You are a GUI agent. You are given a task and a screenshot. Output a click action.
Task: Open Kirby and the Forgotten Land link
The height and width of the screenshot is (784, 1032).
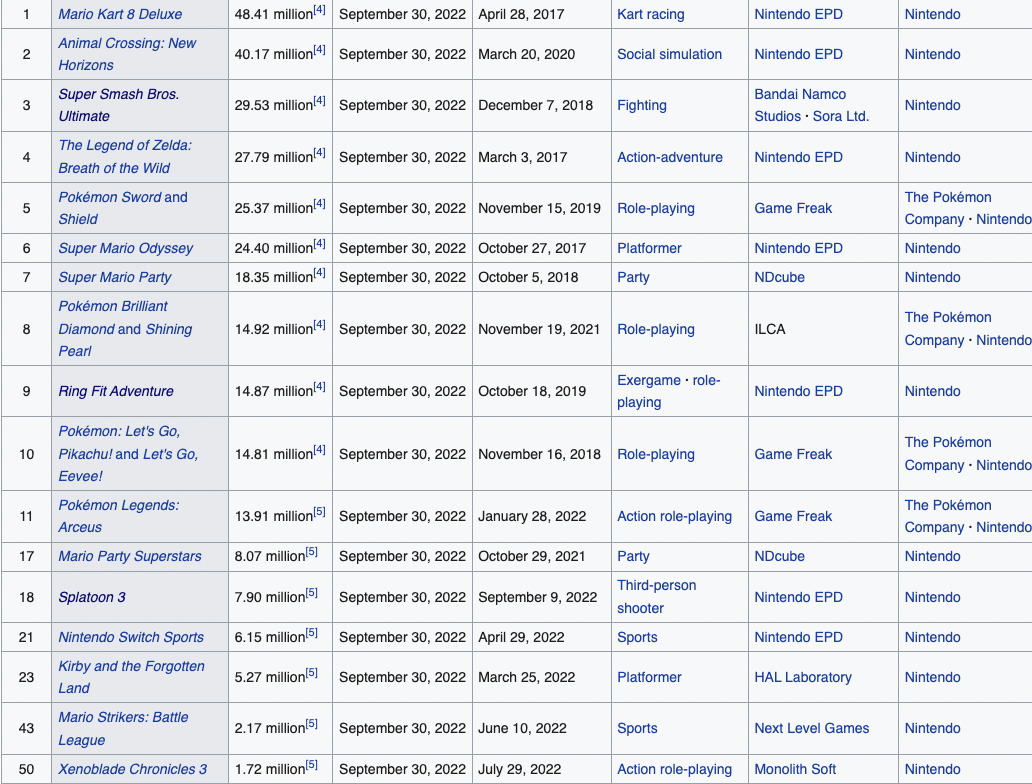point(132,677)
